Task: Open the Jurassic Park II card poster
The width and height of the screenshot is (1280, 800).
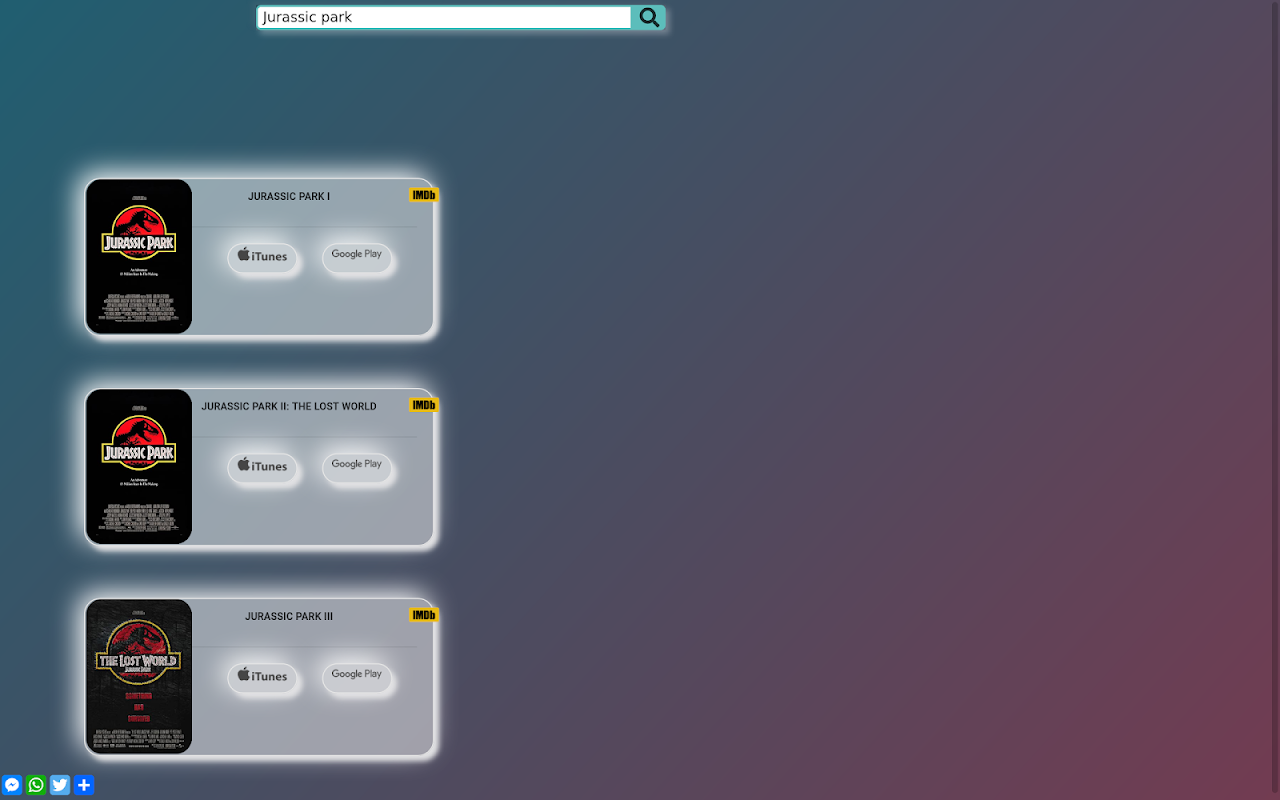Action: click(x=139, y=467)
